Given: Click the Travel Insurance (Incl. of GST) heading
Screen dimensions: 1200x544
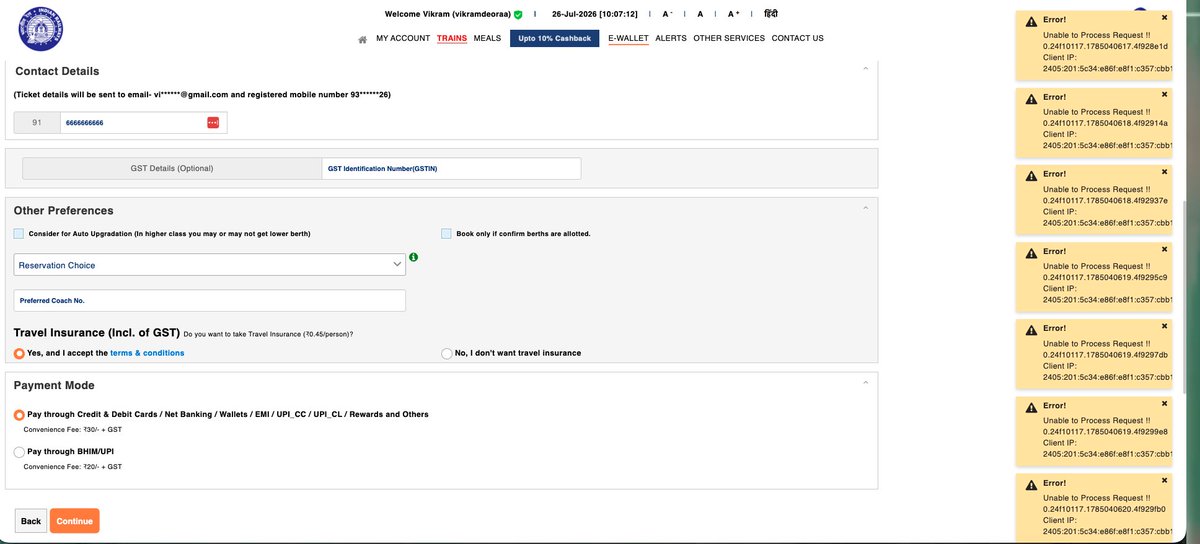Looking at the screenshot, I should coord(96,332).
